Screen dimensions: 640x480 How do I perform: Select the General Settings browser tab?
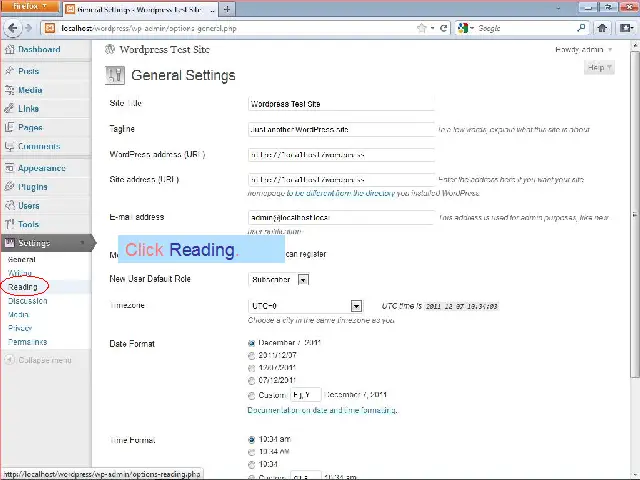pyautogui.click(x=140, y=9)
